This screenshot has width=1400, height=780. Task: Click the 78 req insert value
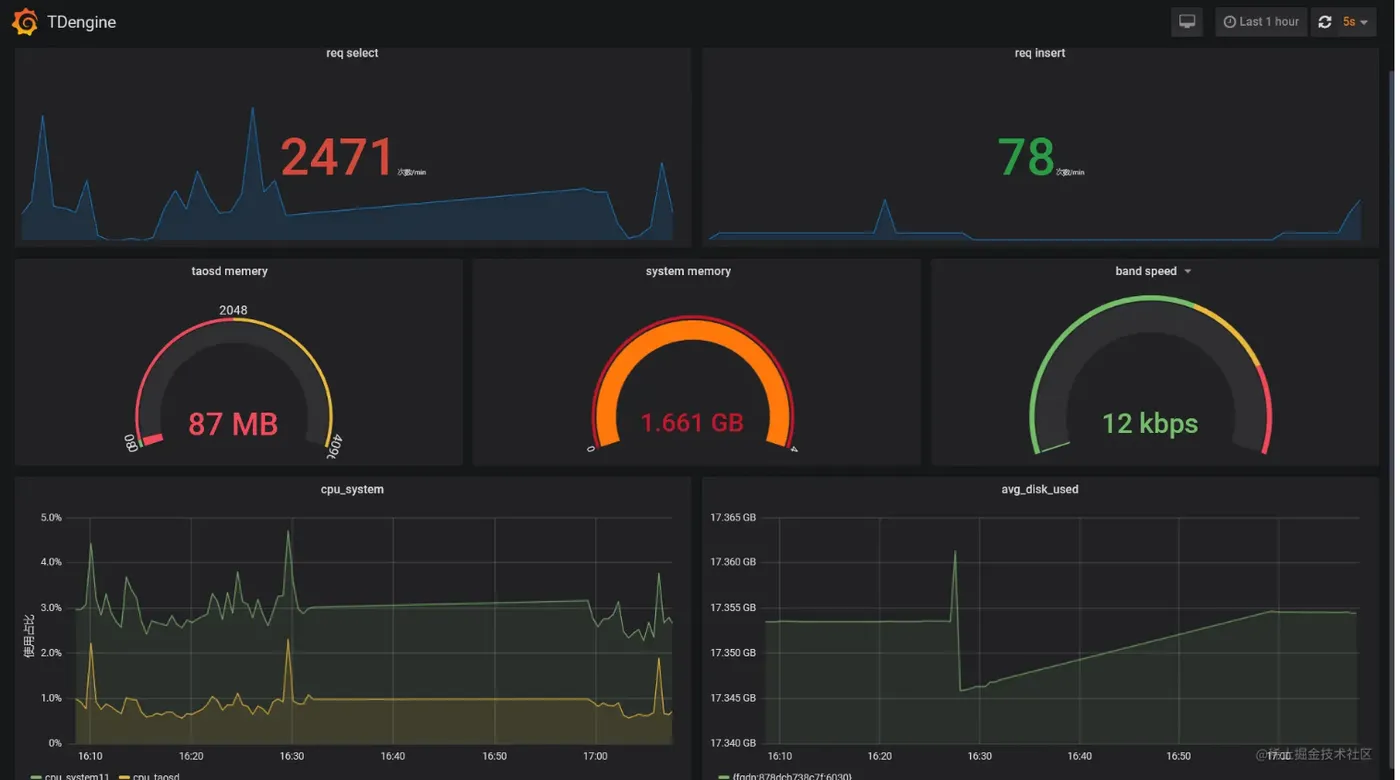point(1026,158)
